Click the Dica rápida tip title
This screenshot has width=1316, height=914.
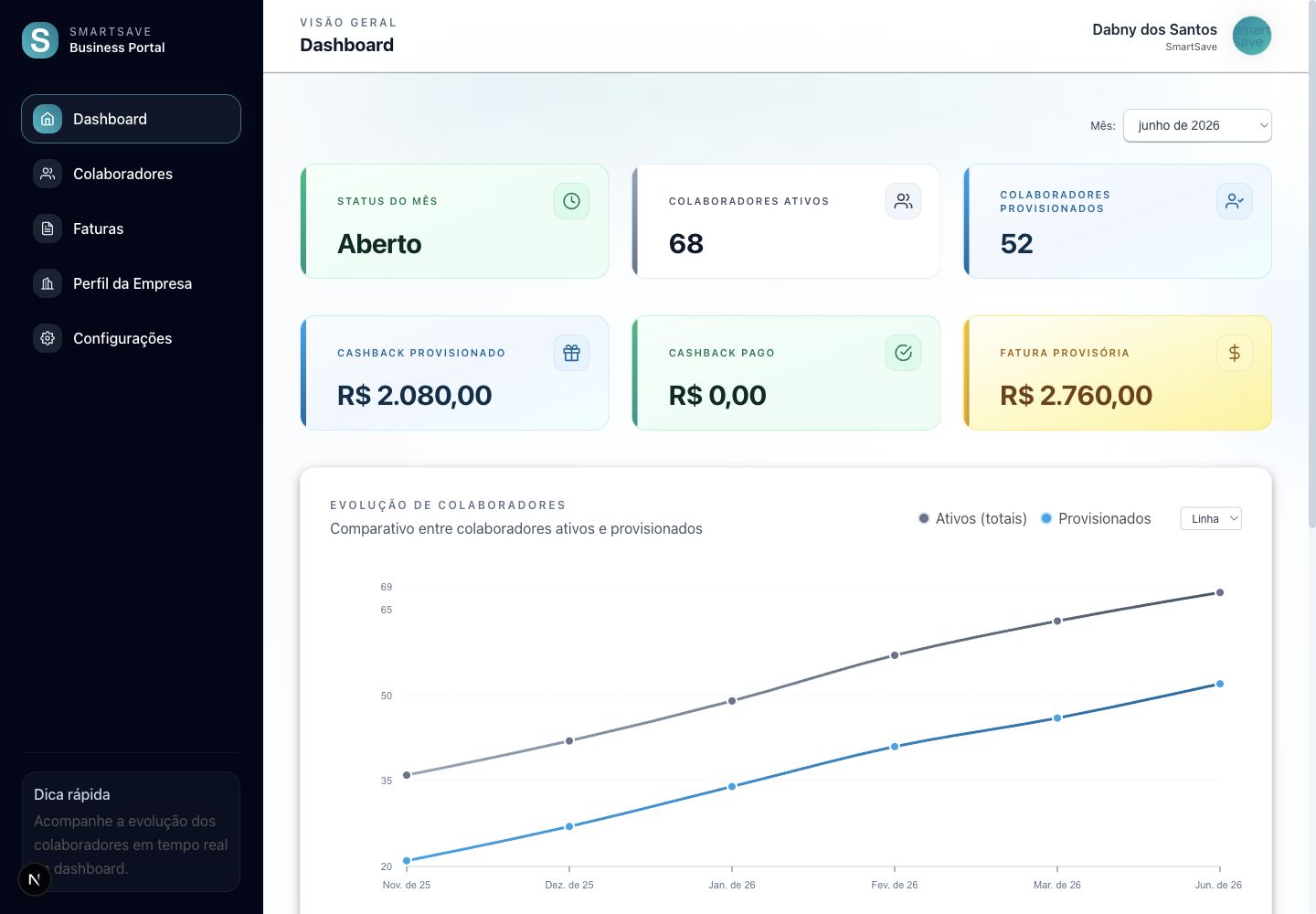click(x=72, y=794)
